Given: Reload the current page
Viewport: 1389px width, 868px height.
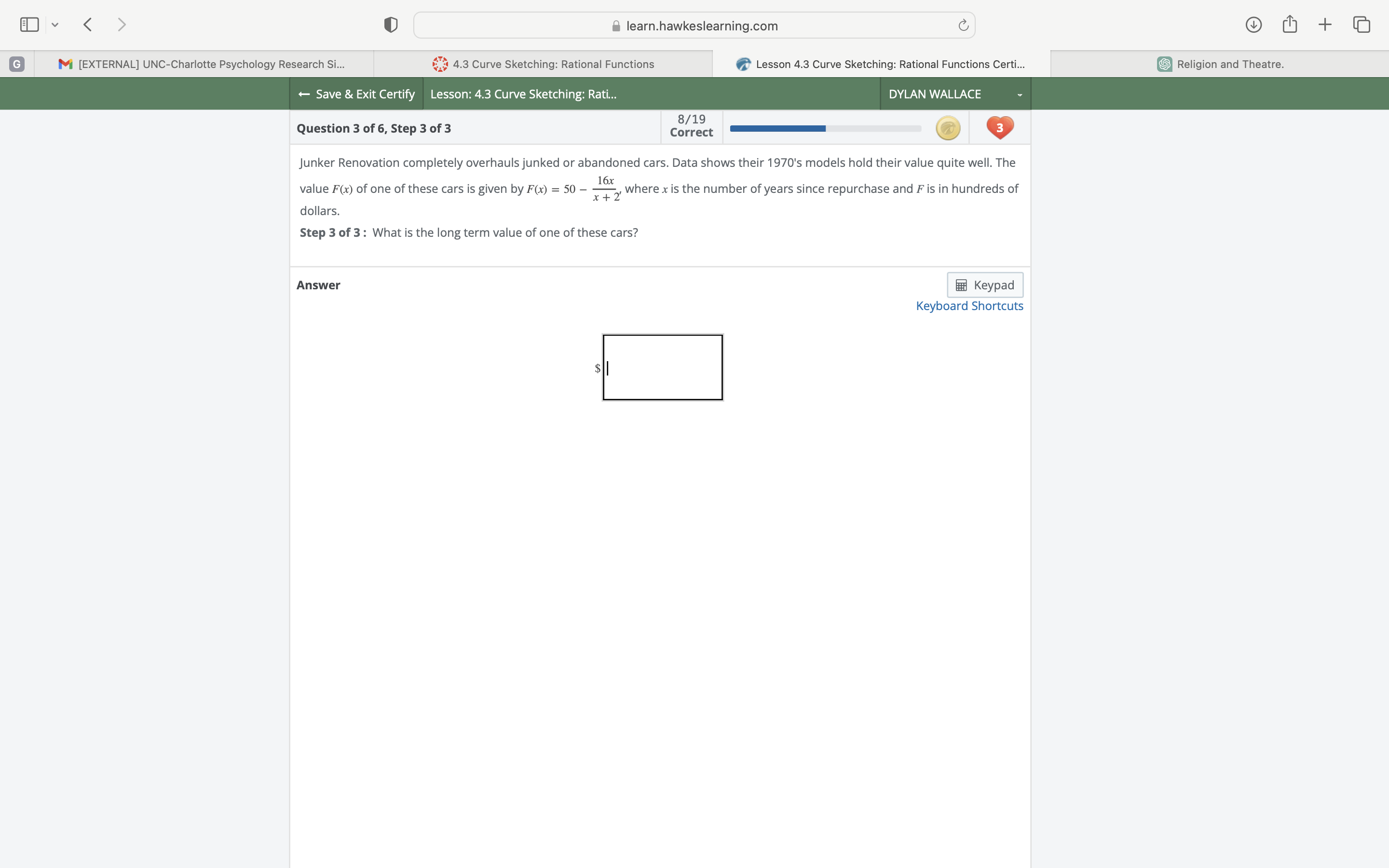Looking at the screenshot, I should 962,25.
